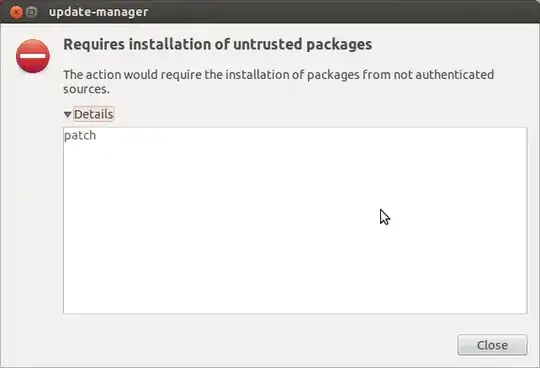540x368 pixels.
Task: Click the update-manager window title
Action: (98, 12)
